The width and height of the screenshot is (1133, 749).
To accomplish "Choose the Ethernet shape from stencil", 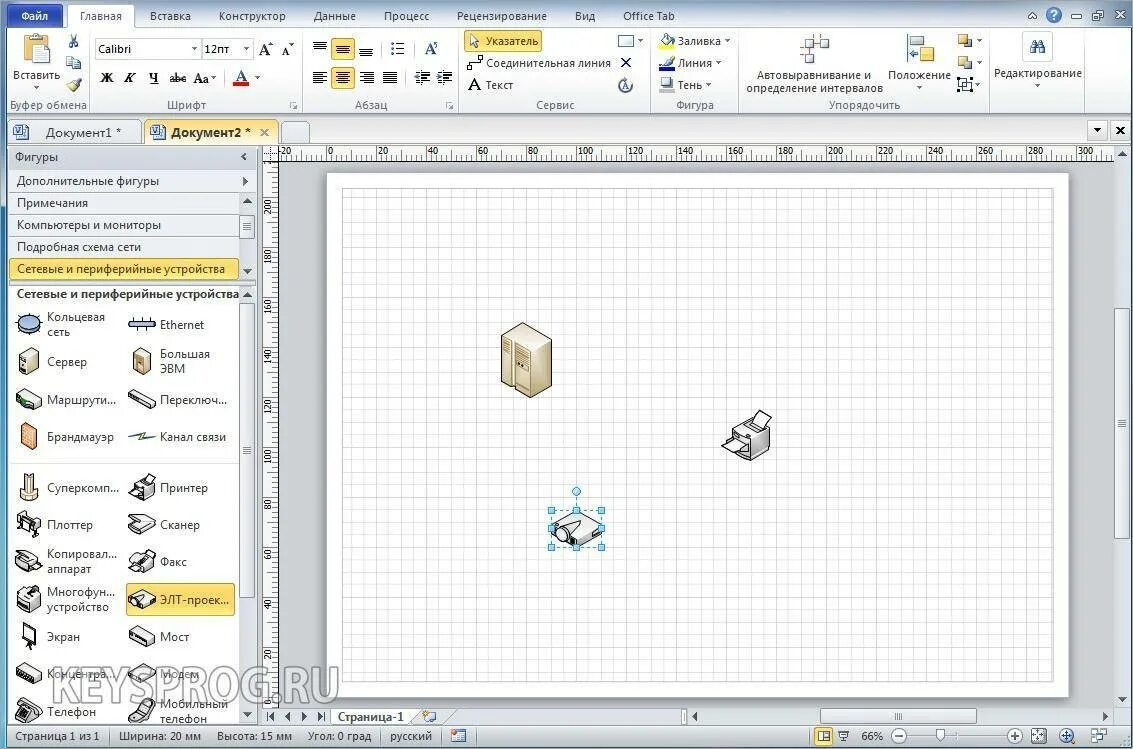I will [x=180, y=324].
